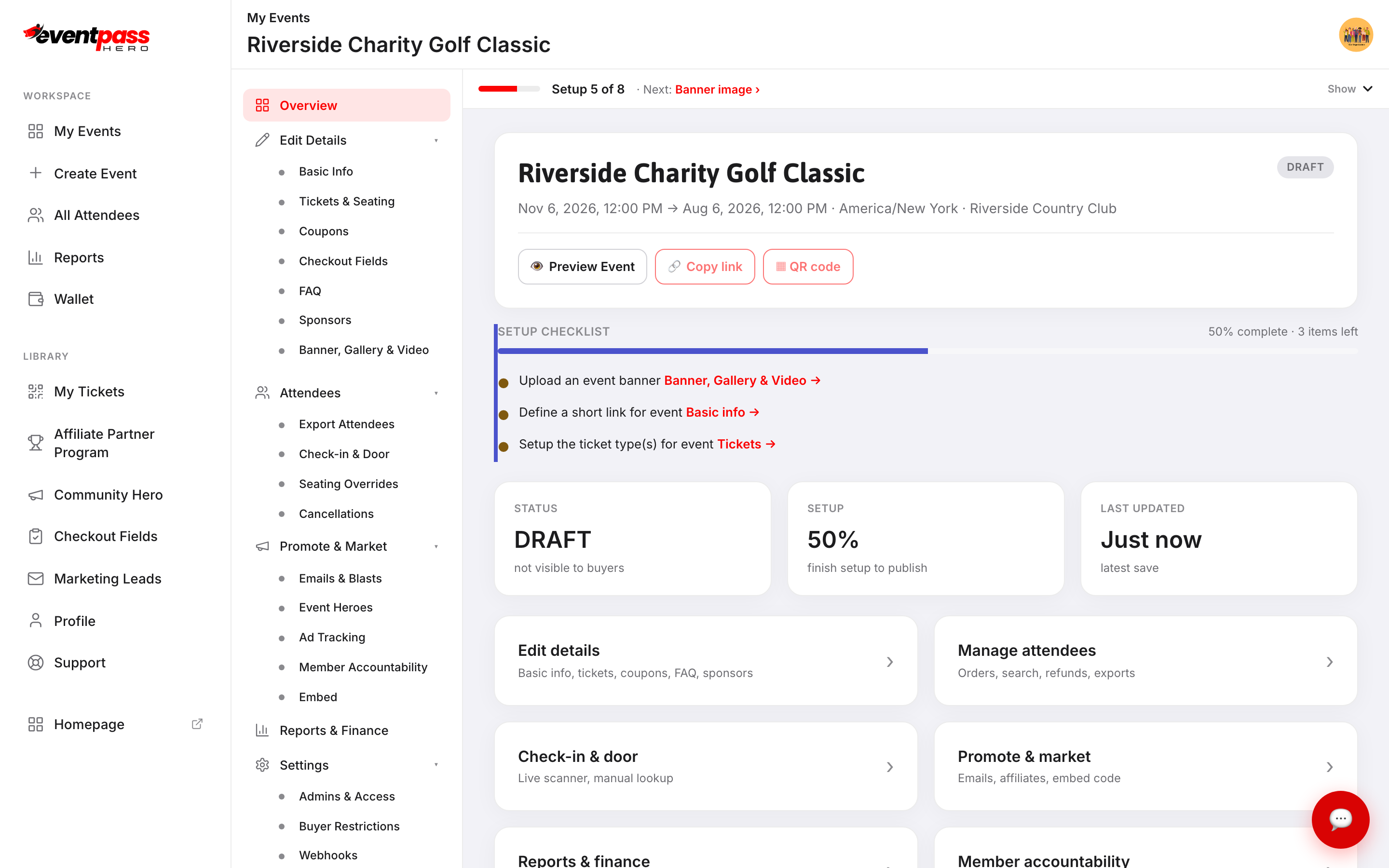Click the DRAFT status badge

pyautogui.click(x=1305, y=167)
